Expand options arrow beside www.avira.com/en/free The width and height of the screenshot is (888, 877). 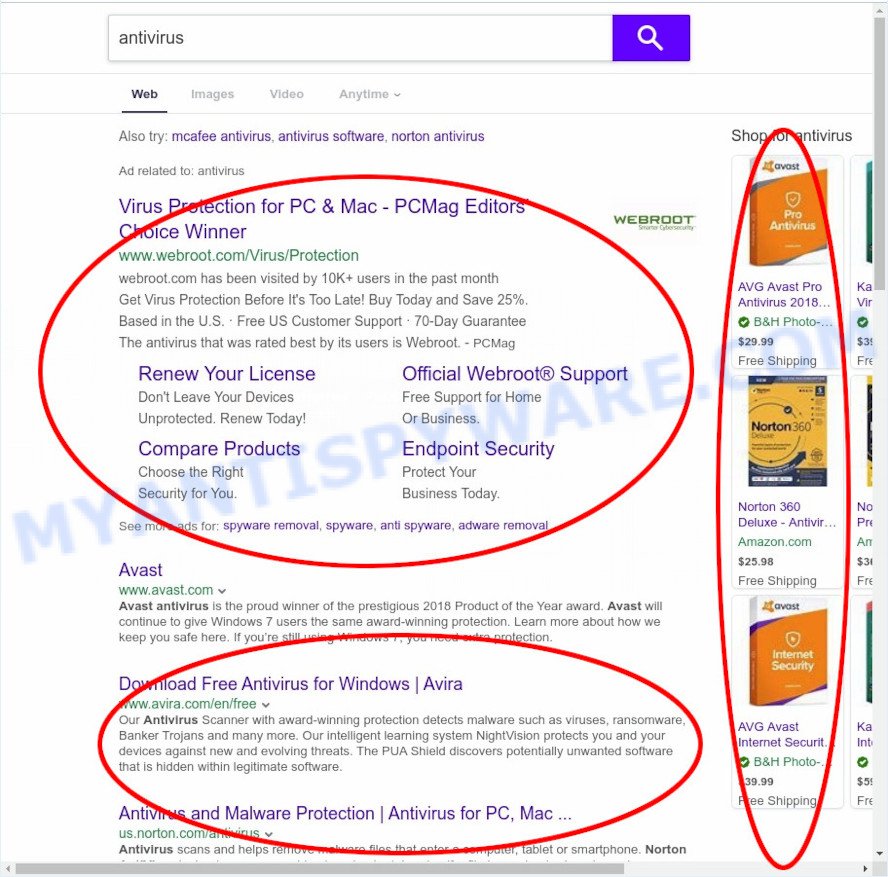click(x=266, y=705)
